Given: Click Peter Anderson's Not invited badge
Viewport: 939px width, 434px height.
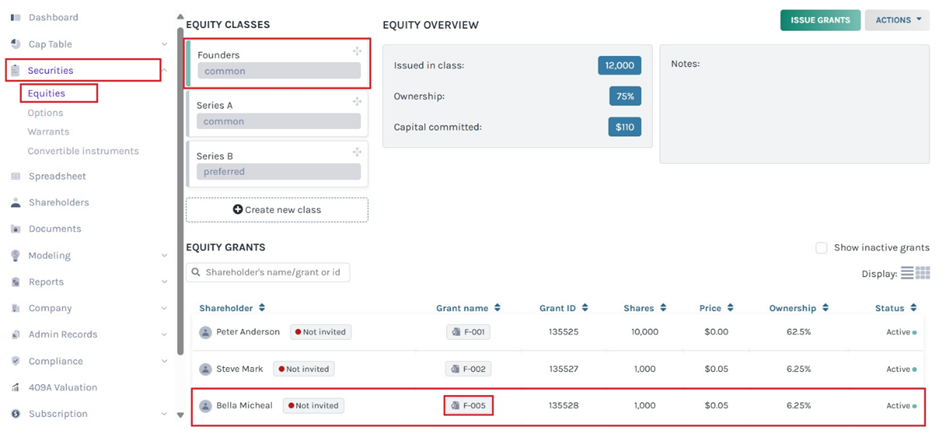Looking at the screenshot, I should [321, 332].
